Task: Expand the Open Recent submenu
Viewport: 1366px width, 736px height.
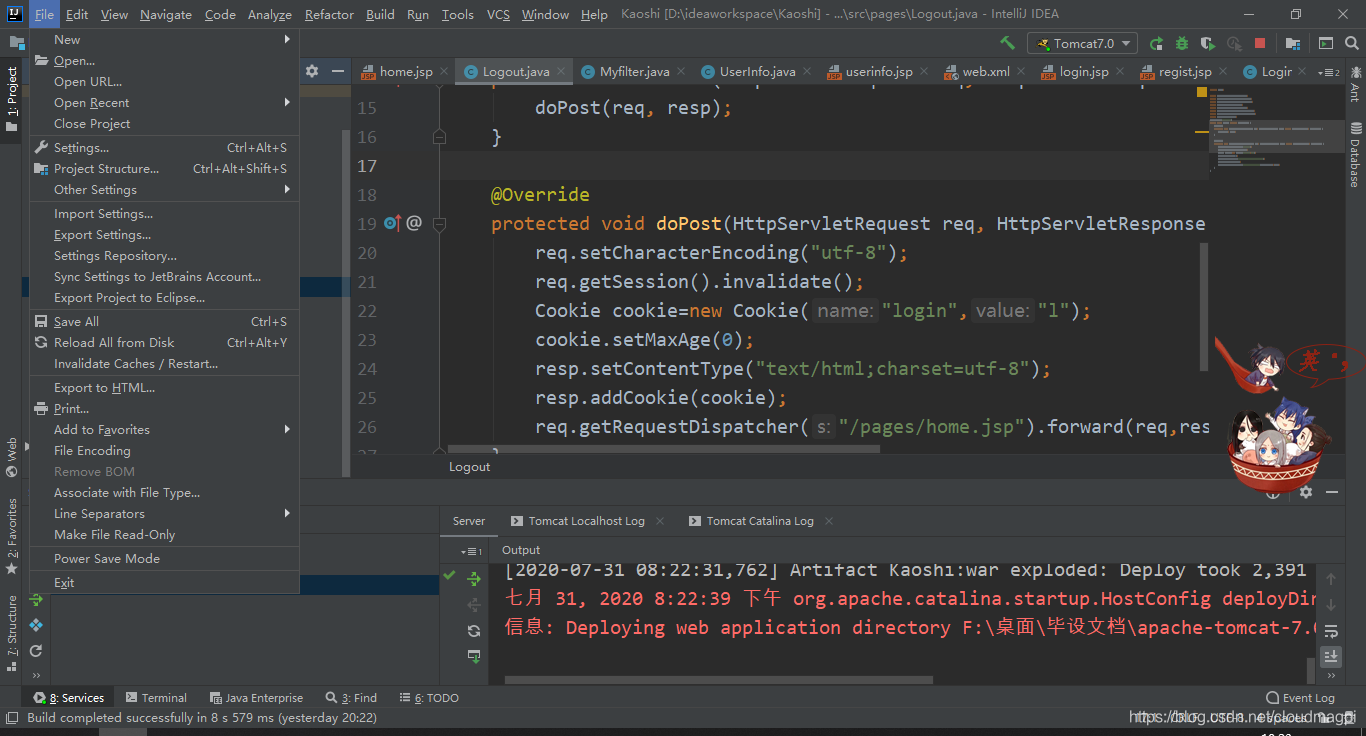Action: point(165,102)
